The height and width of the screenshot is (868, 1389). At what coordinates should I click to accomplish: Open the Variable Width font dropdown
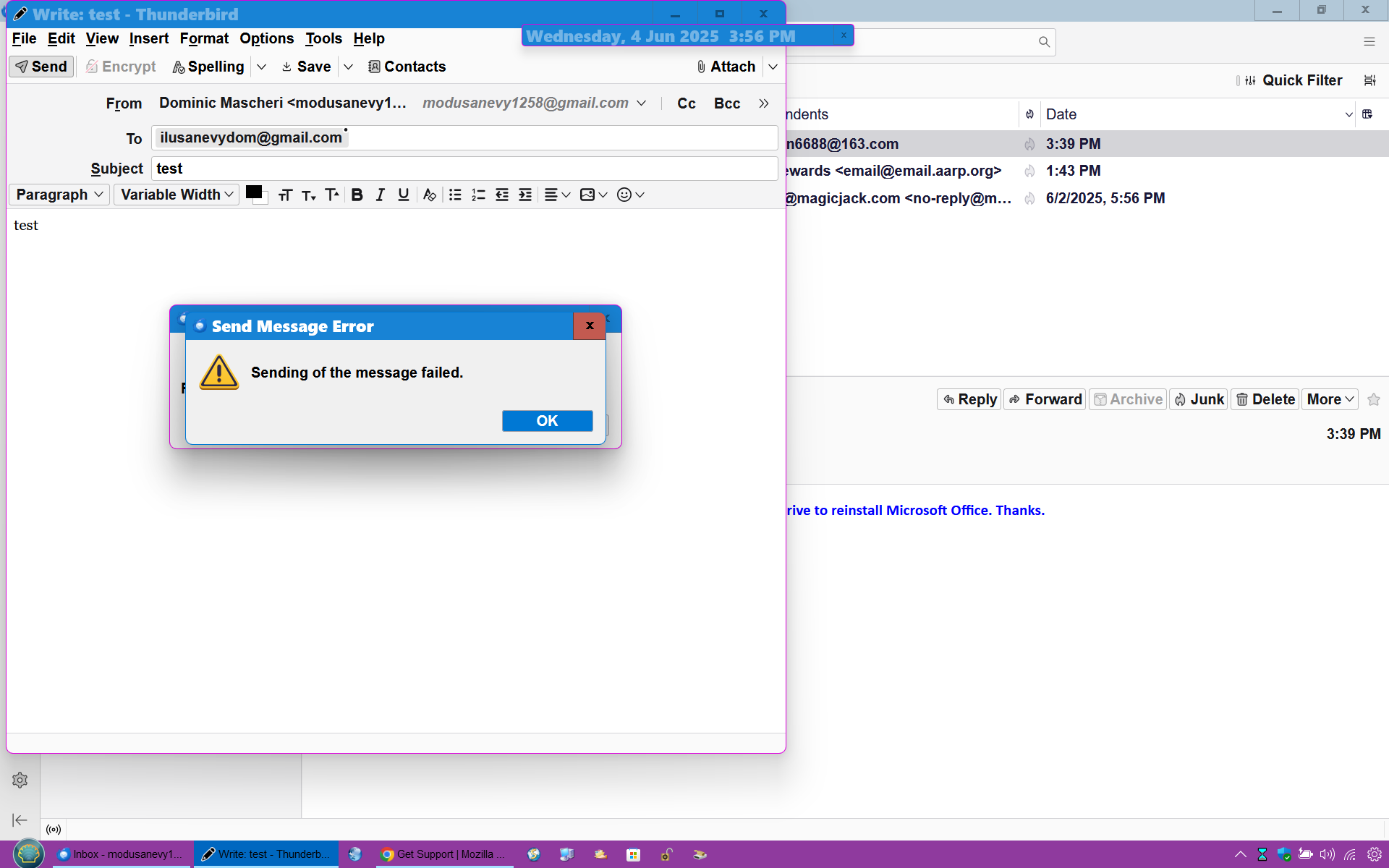[177, 195]
